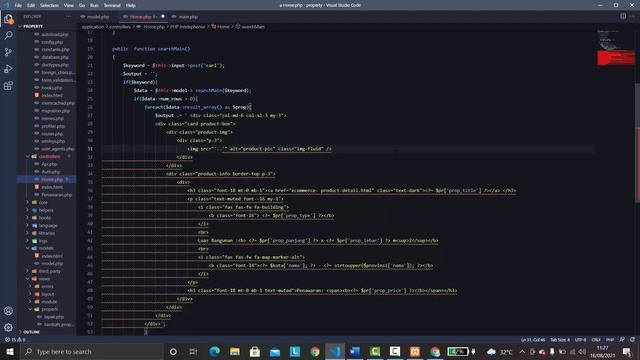This screenshot has height=360, width=640.
Task: Open Penawaran.php in controllers folder
Action: (x=56, y=195)
